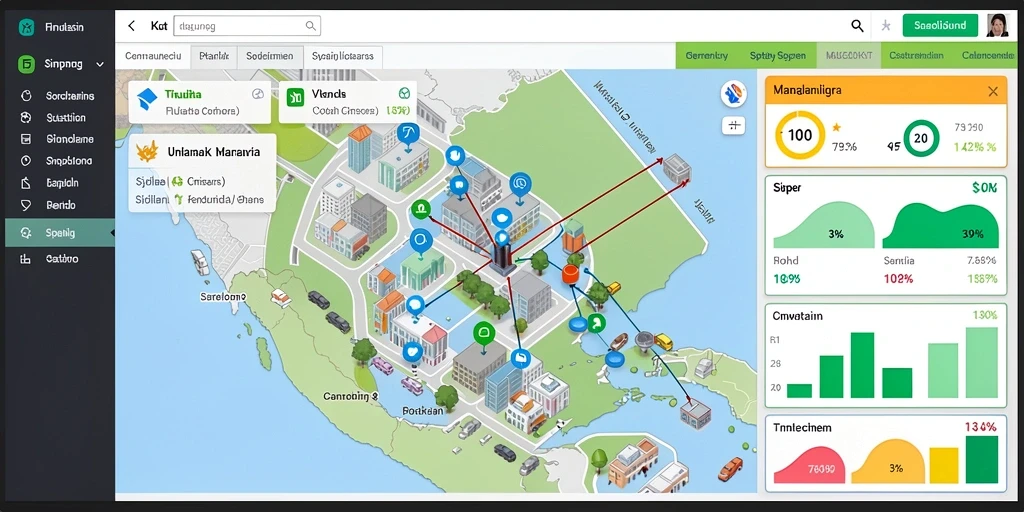Click the magnifier icon in search field
The width and height of the screenshot is (1024, 512).
(310, 26)
